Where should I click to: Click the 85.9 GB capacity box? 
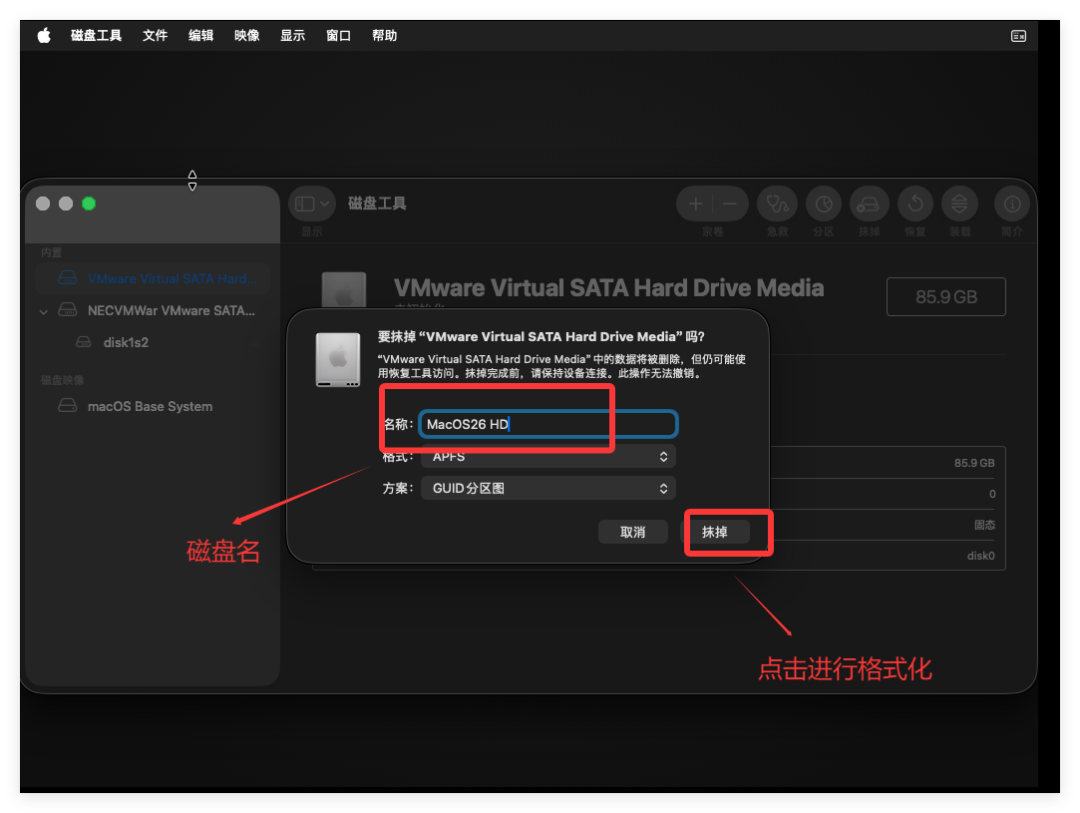coord(946,297)
